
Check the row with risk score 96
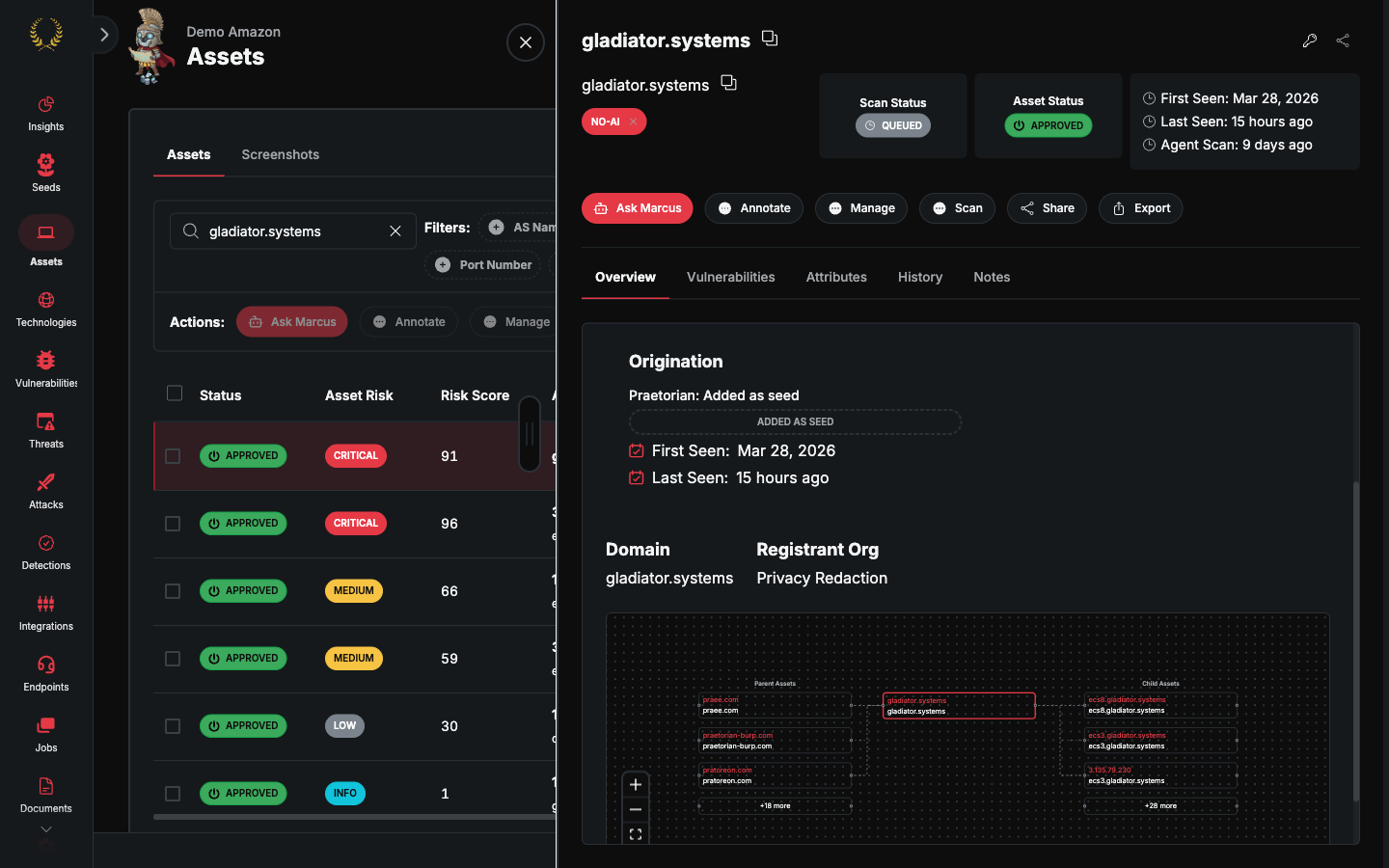tap(173, 524)
